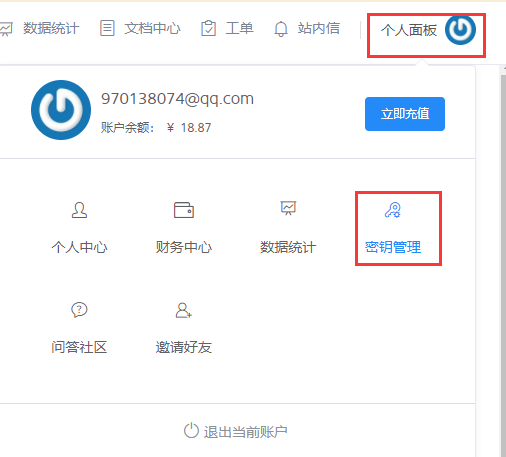Click the large profile avatar image
The image size is (506, 457).
point(61,110)
